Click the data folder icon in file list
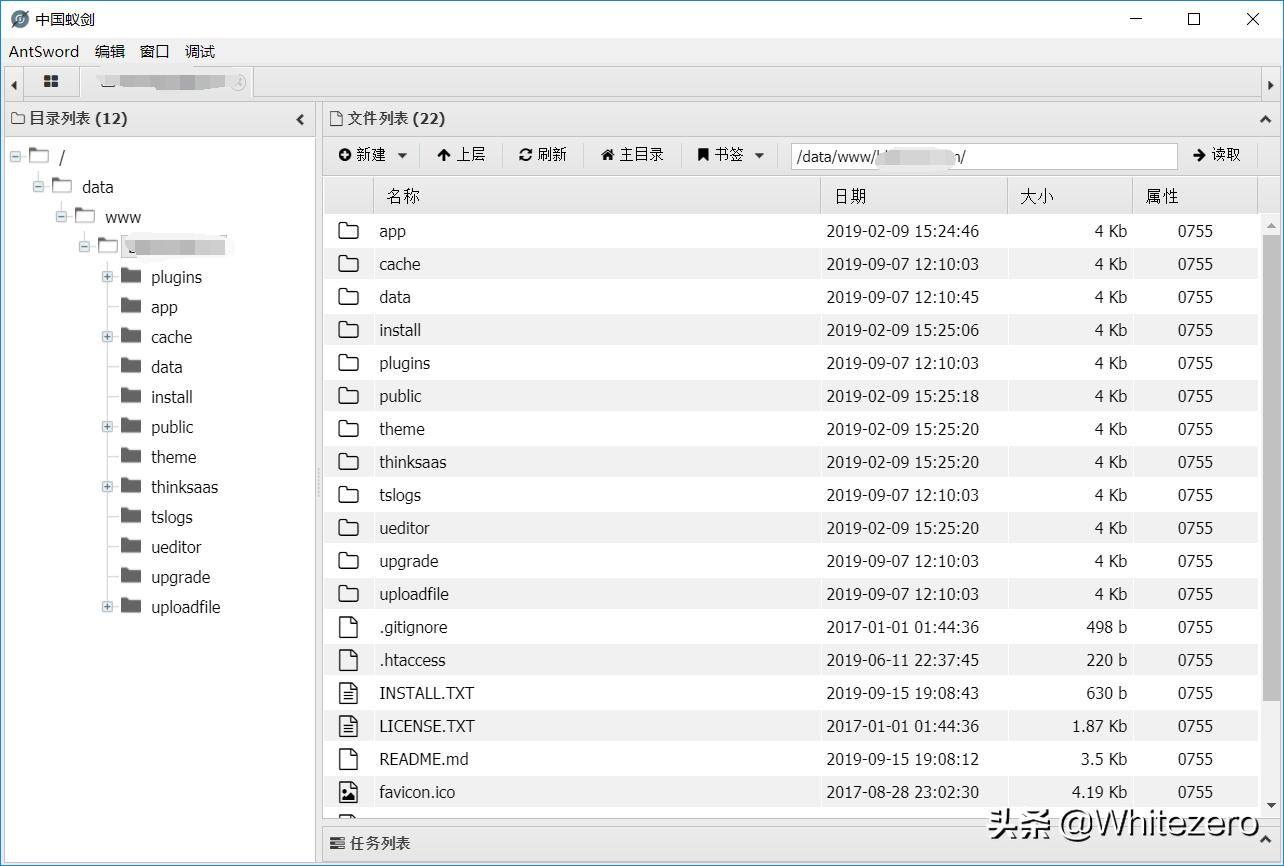Image resolution: width=1284 pixels, height=866 pixels. (348, 297)
